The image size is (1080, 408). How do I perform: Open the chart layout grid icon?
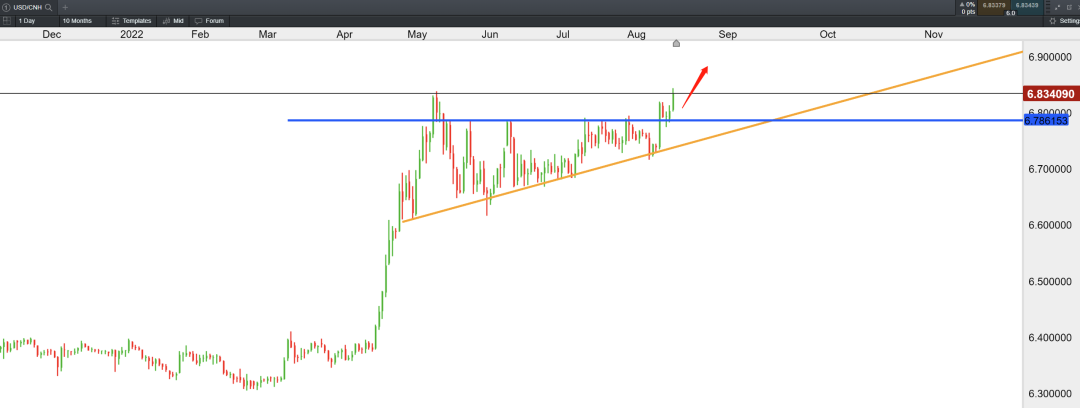6,21
